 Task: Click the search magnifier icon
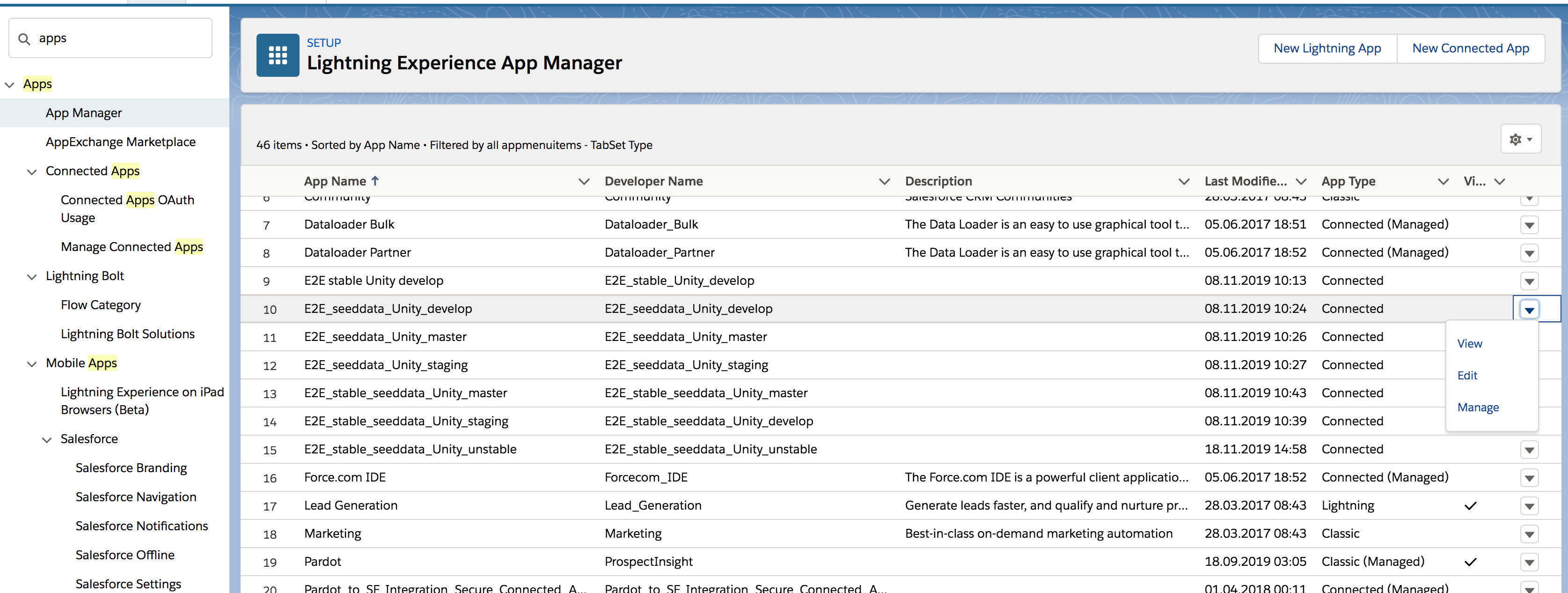point(24,39)
